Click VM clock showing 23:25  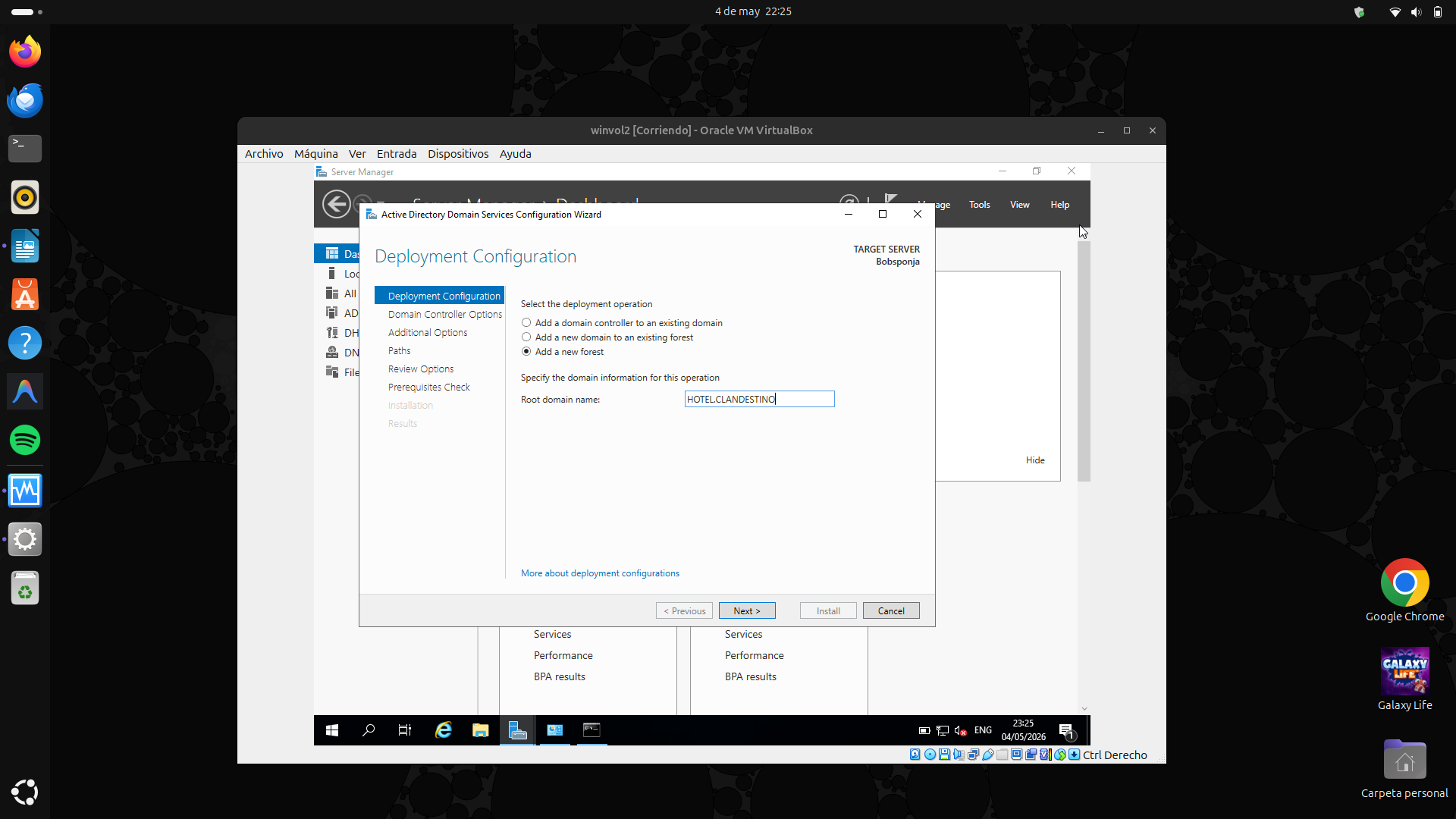tap(1023, 730)
